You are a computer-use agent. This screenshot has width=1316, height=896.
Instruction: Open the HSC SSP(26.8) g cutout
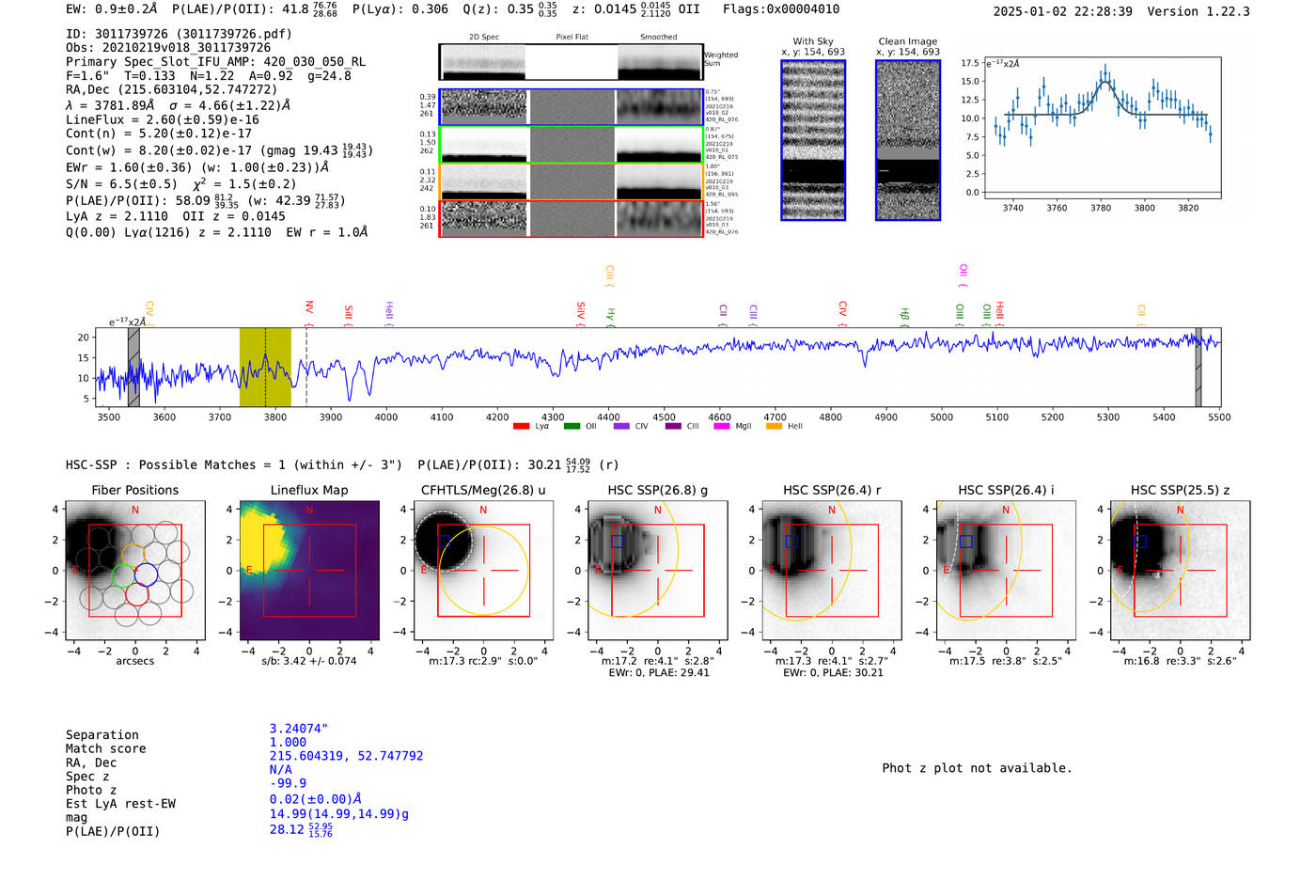(657, 571)
